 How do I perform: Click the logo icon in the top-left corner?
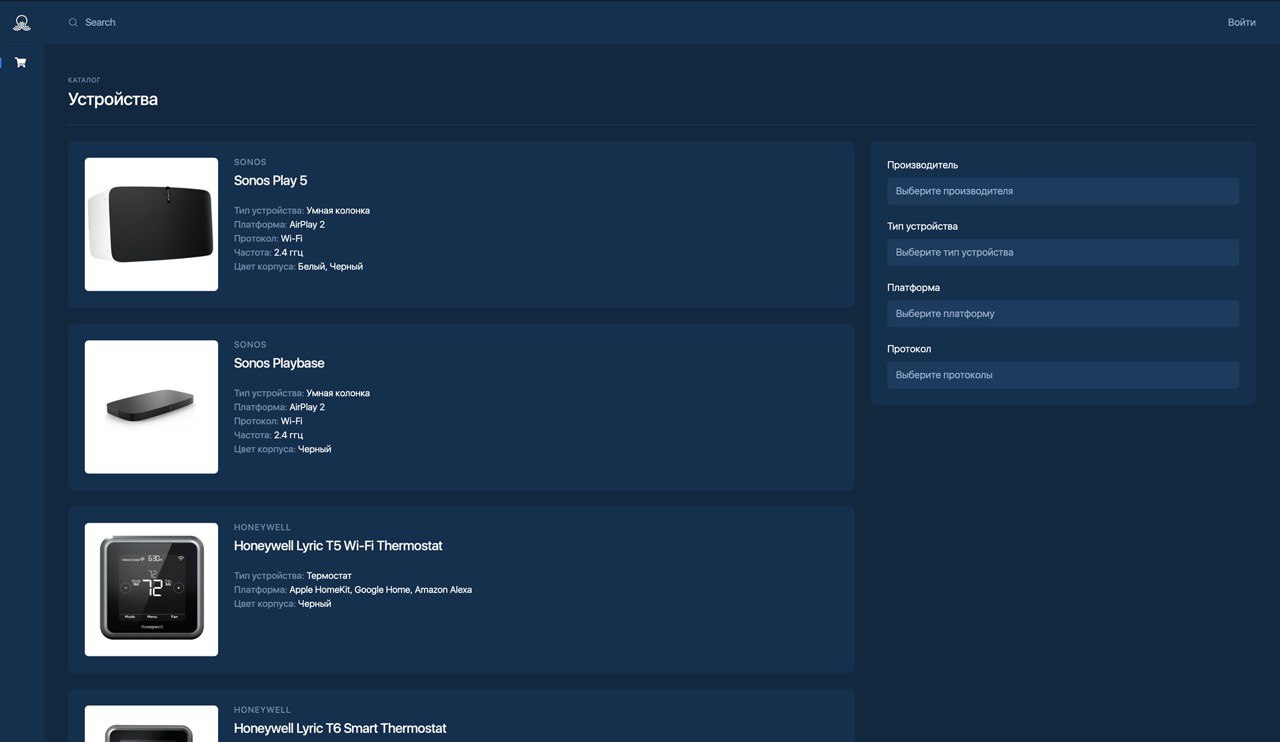point(21,22)
